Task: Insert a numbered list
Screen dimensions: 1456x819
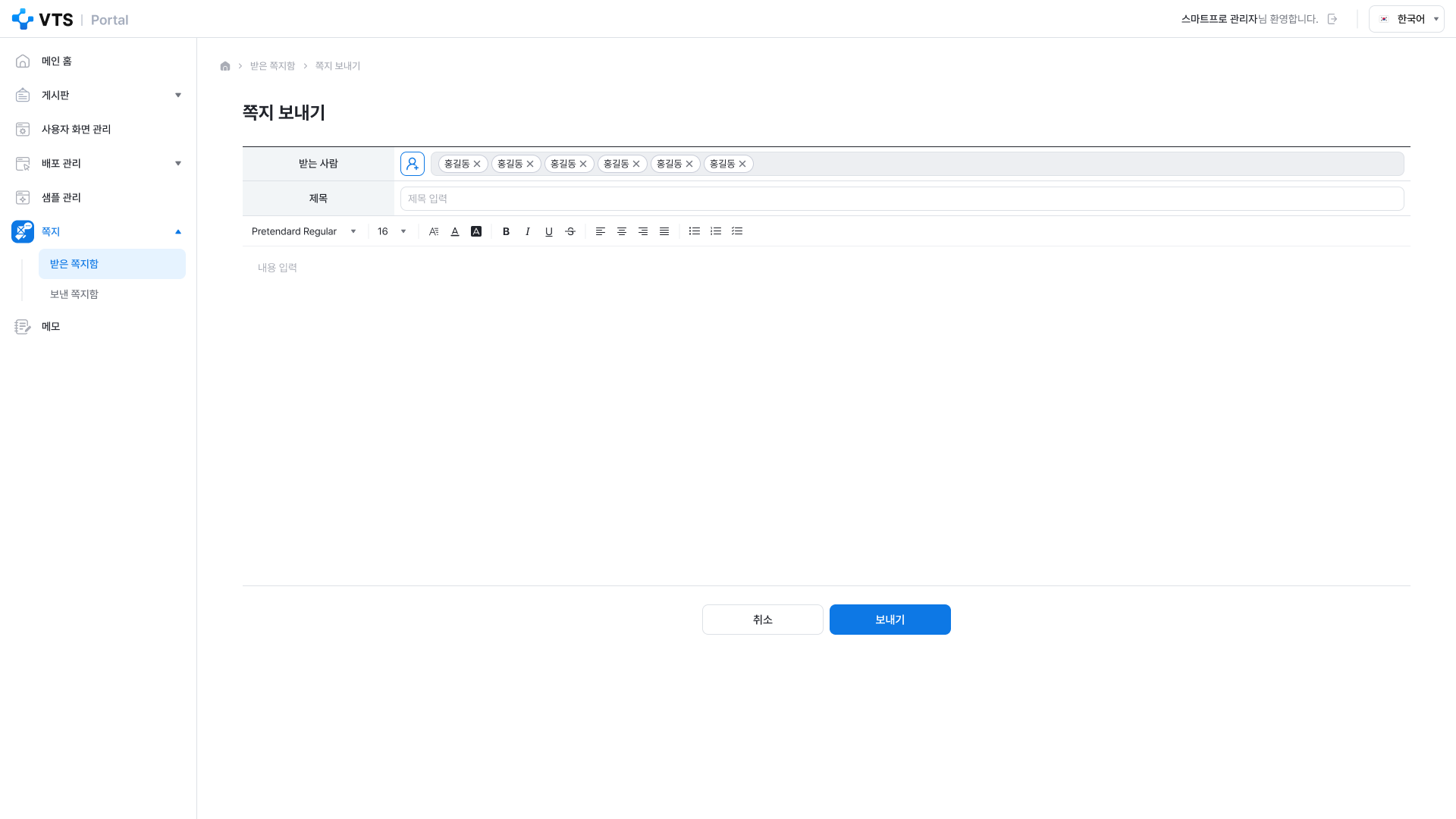Action: [716, 231]
